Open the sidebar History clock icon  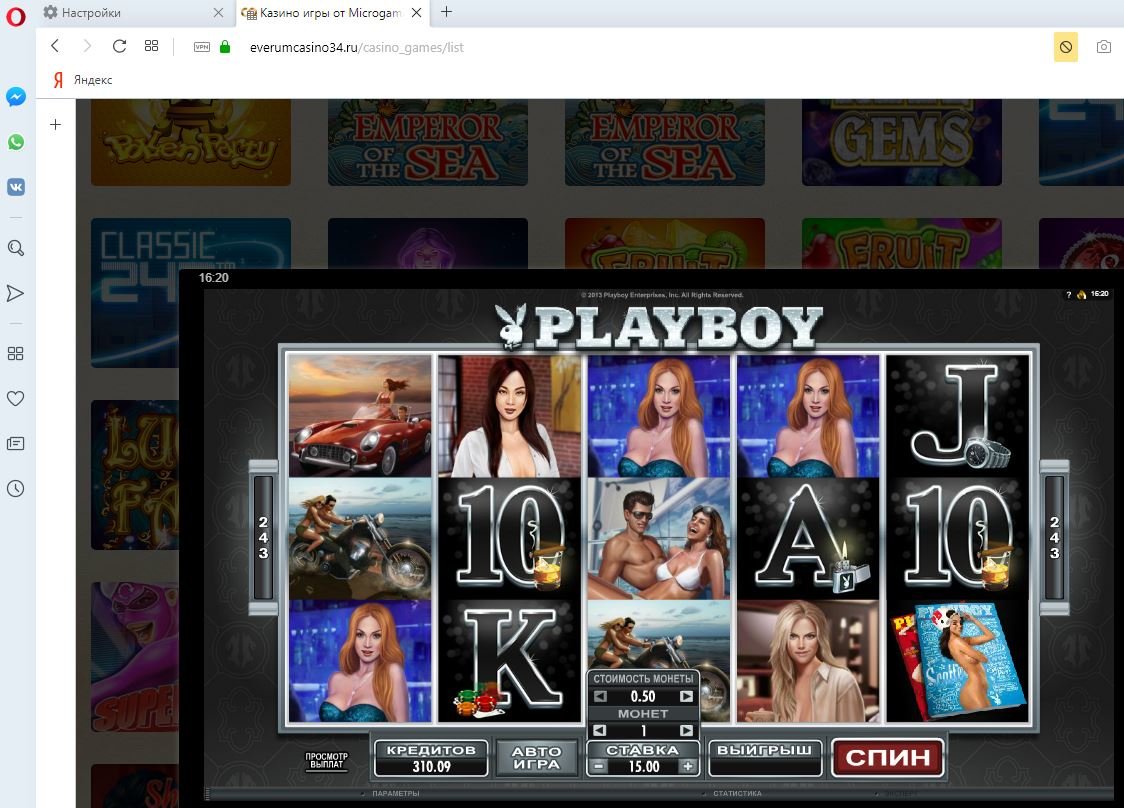pos(16,489)
